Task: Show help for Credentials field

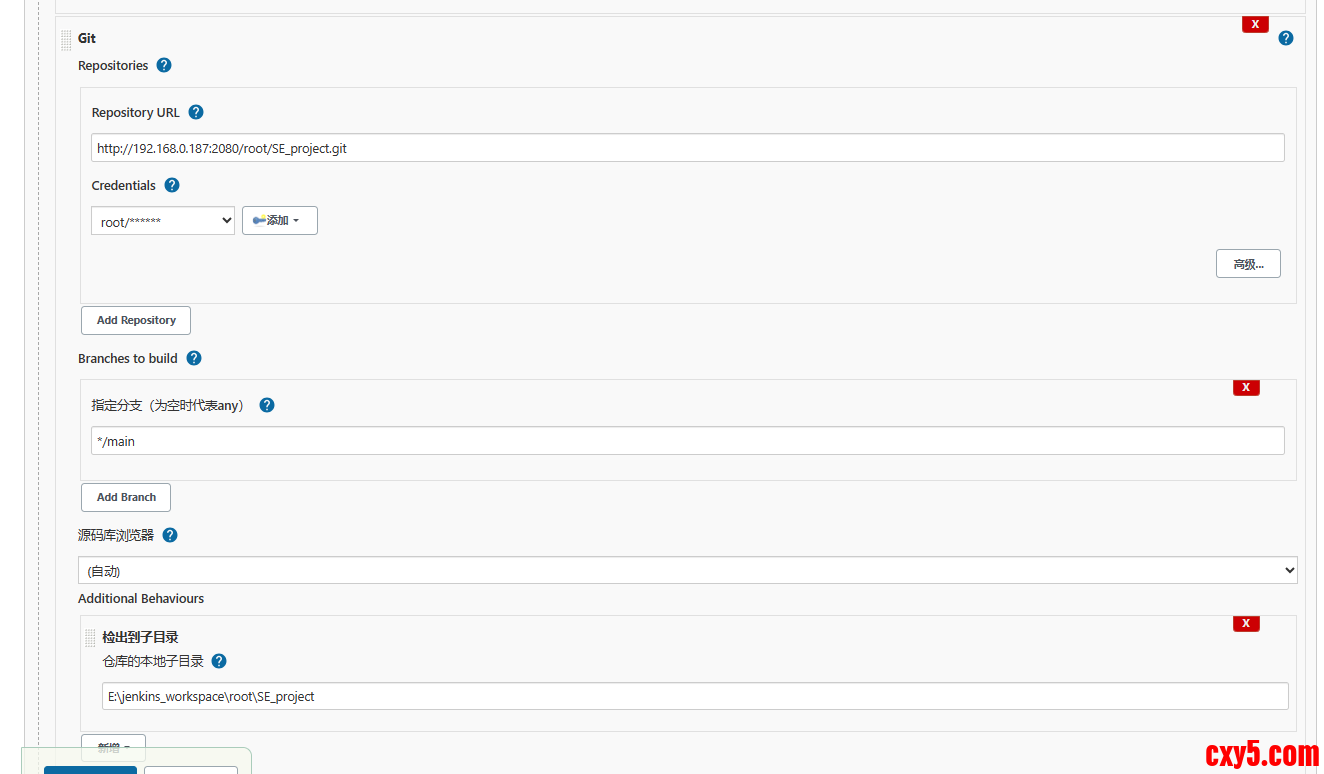Action: click(172, 185)
